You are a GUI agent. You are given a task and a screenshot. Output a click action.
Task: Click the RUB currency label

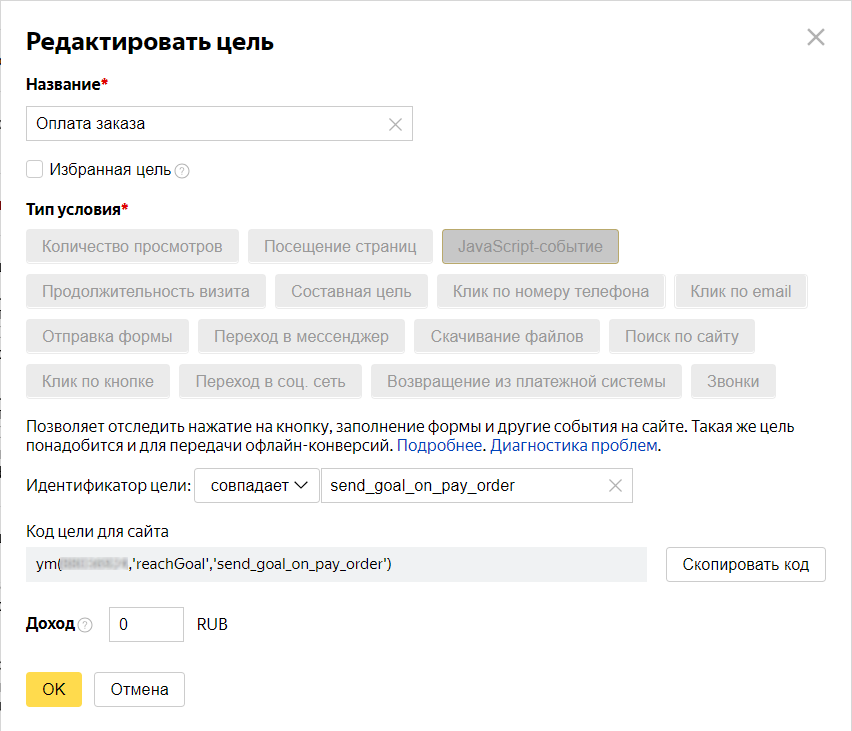(212, 624)
